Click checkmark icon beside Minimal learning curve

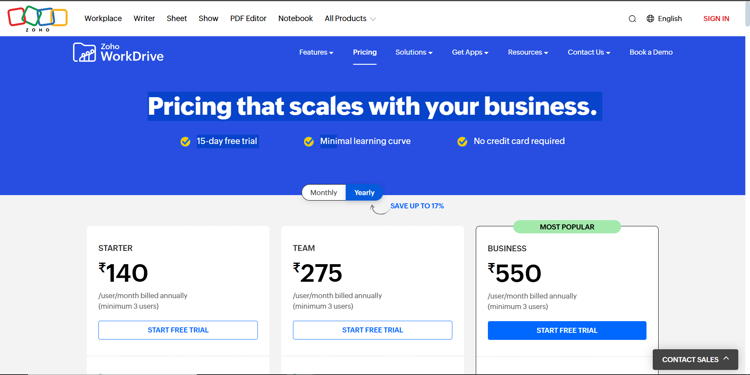pyautogui.click(x=309, y=142)
